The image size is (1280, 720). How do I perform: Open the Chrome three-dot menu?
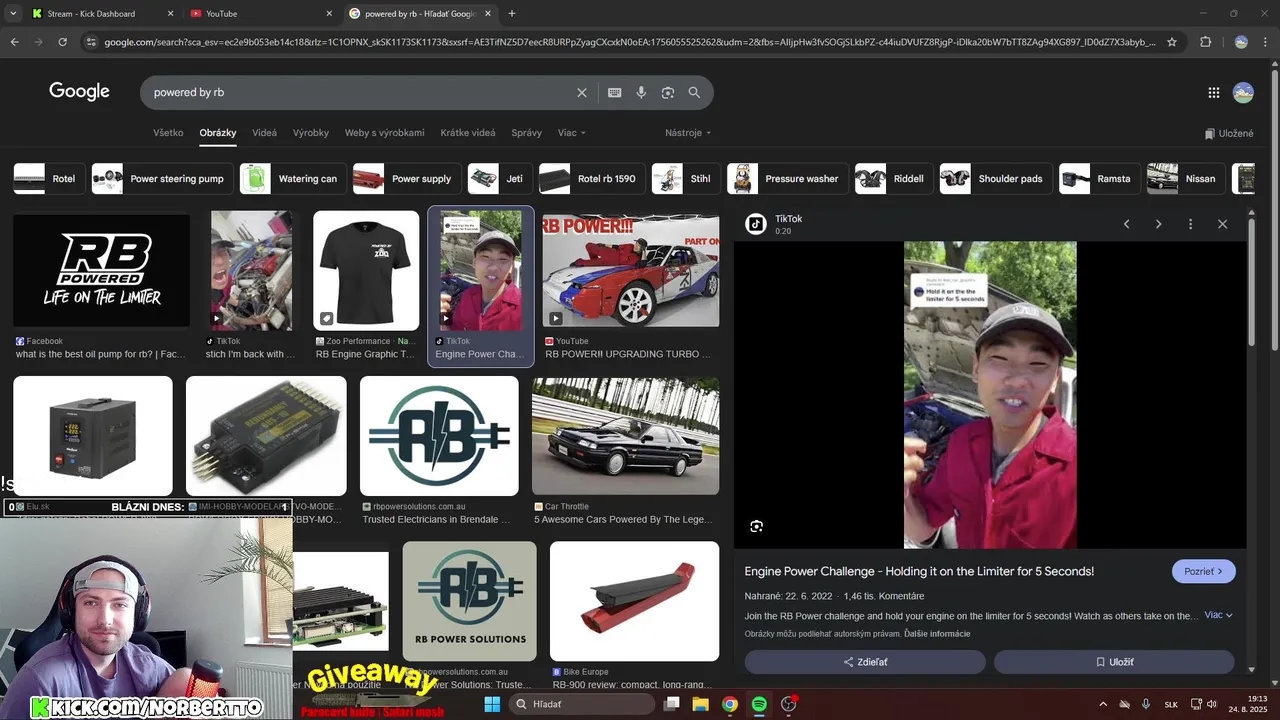(x=1265, y=42)
